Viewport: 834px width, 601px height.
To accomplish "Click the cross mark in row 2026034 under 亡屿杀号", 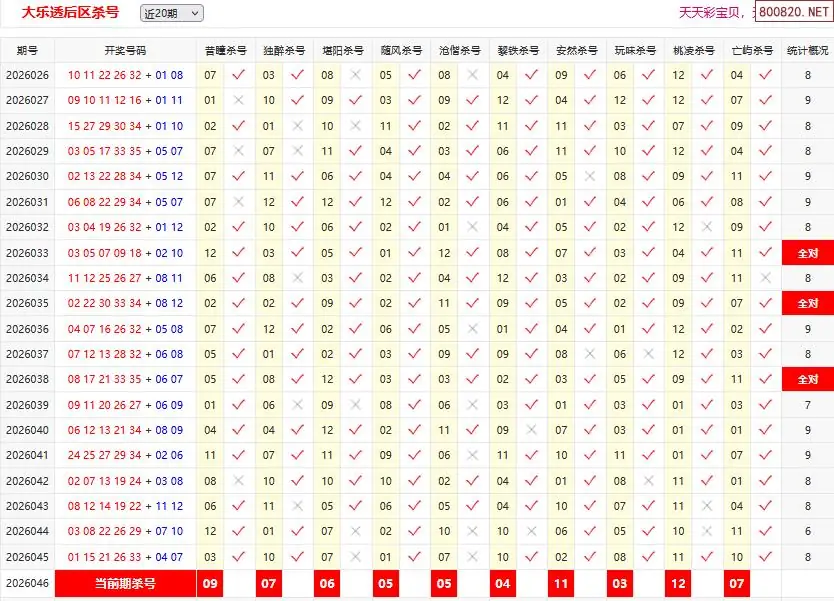I will pos(765,278).
